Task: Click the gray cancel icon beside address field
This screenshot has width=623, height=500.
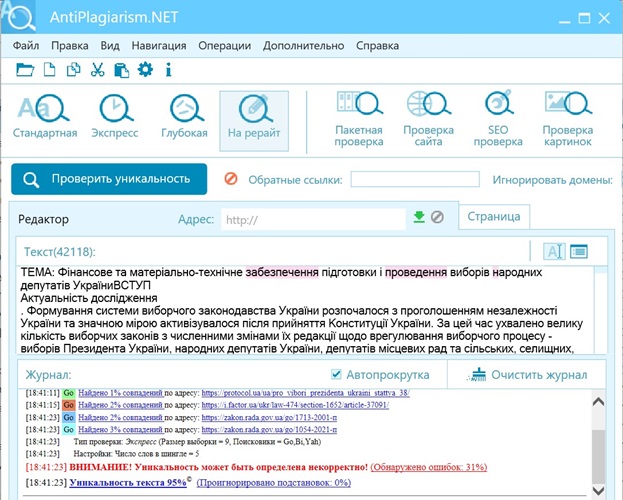Action: pos(437,217)
